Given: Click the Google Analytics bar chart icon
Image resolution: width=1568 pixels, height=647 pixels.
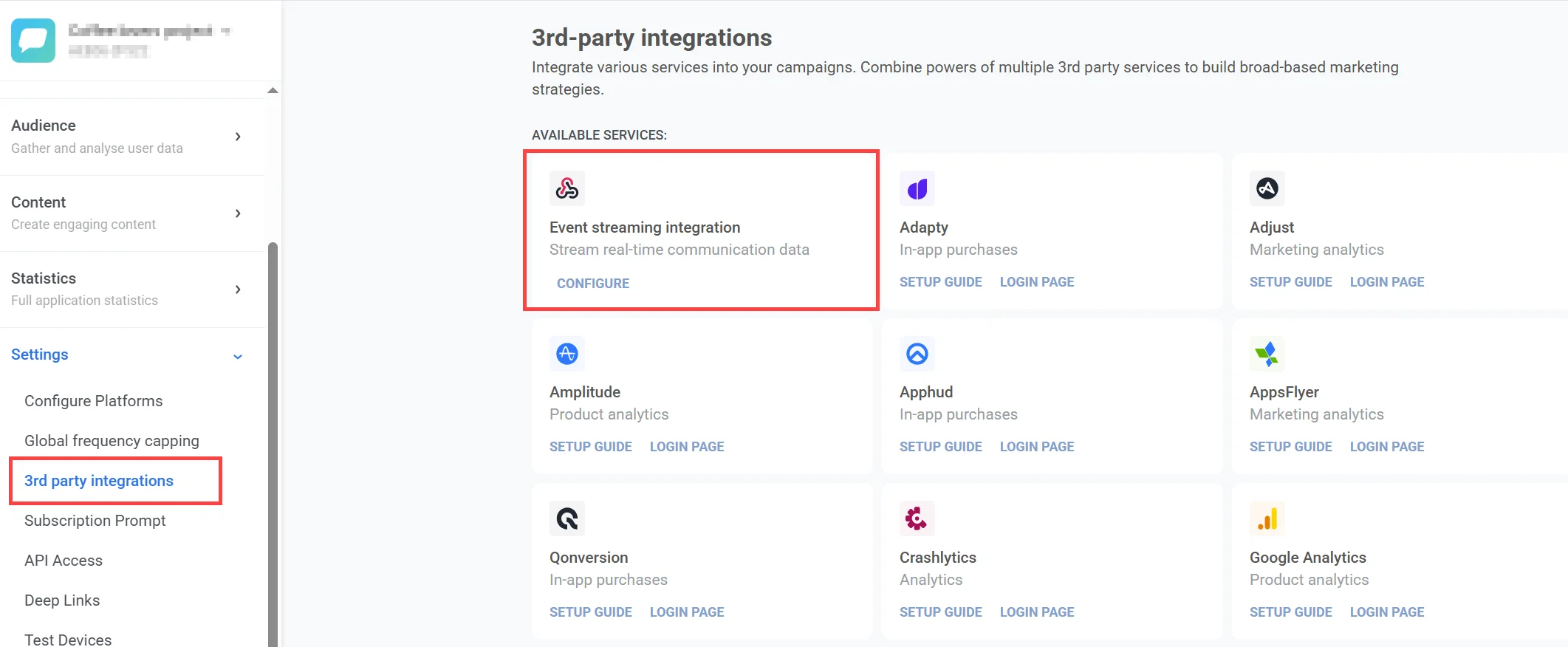Looking at the screenshot, I should coord(1267,518).
